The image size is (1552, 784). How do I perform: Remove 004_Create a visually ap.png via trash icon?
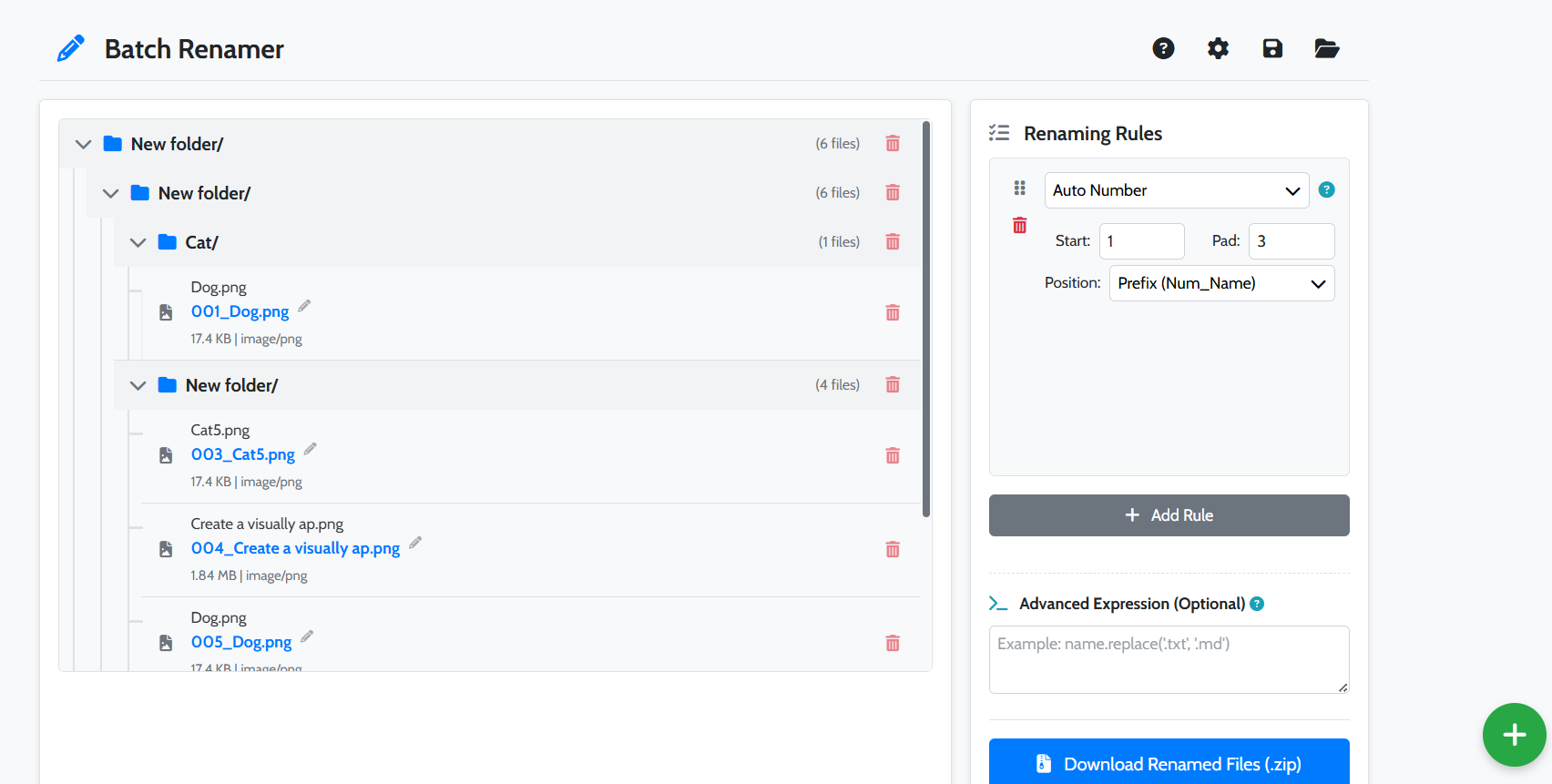(x=893, y=550)
